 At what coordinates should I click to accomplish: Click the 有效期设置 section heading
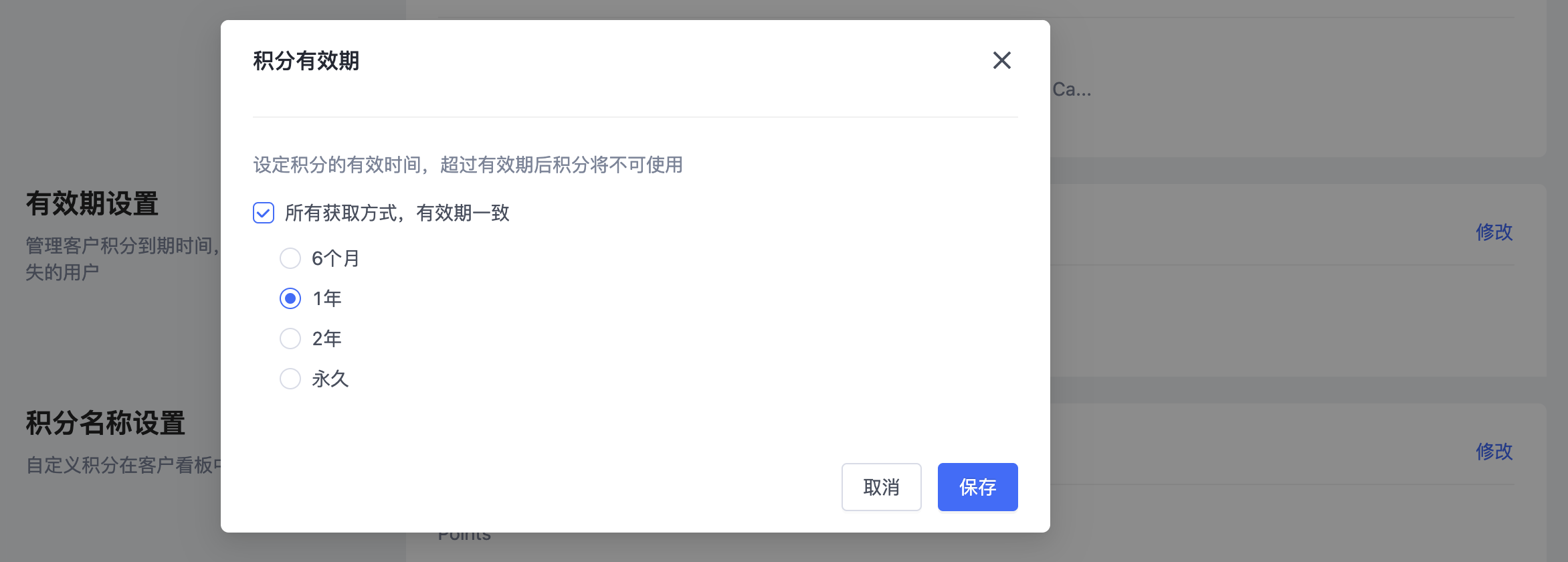pyautogui.click(x=92, y=203)
